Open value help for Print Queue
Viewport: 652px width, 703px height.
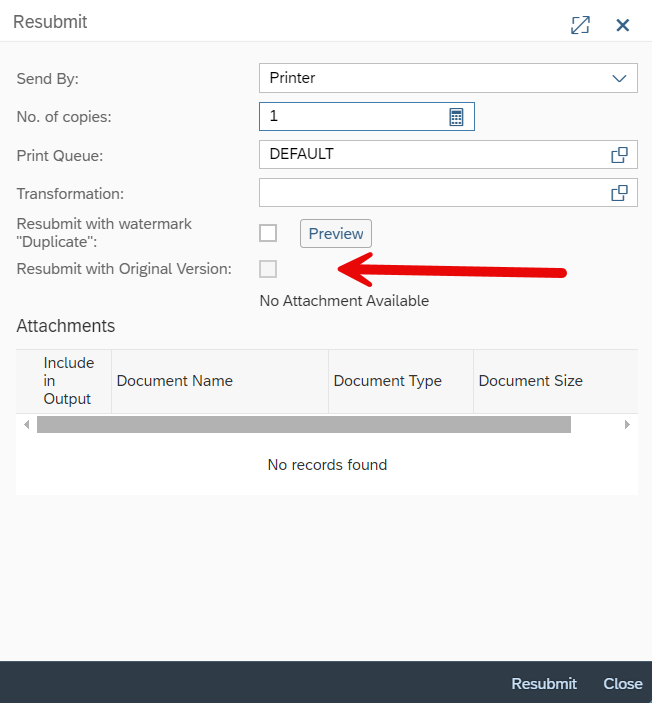pyautogui.click(x=619, y=155)
